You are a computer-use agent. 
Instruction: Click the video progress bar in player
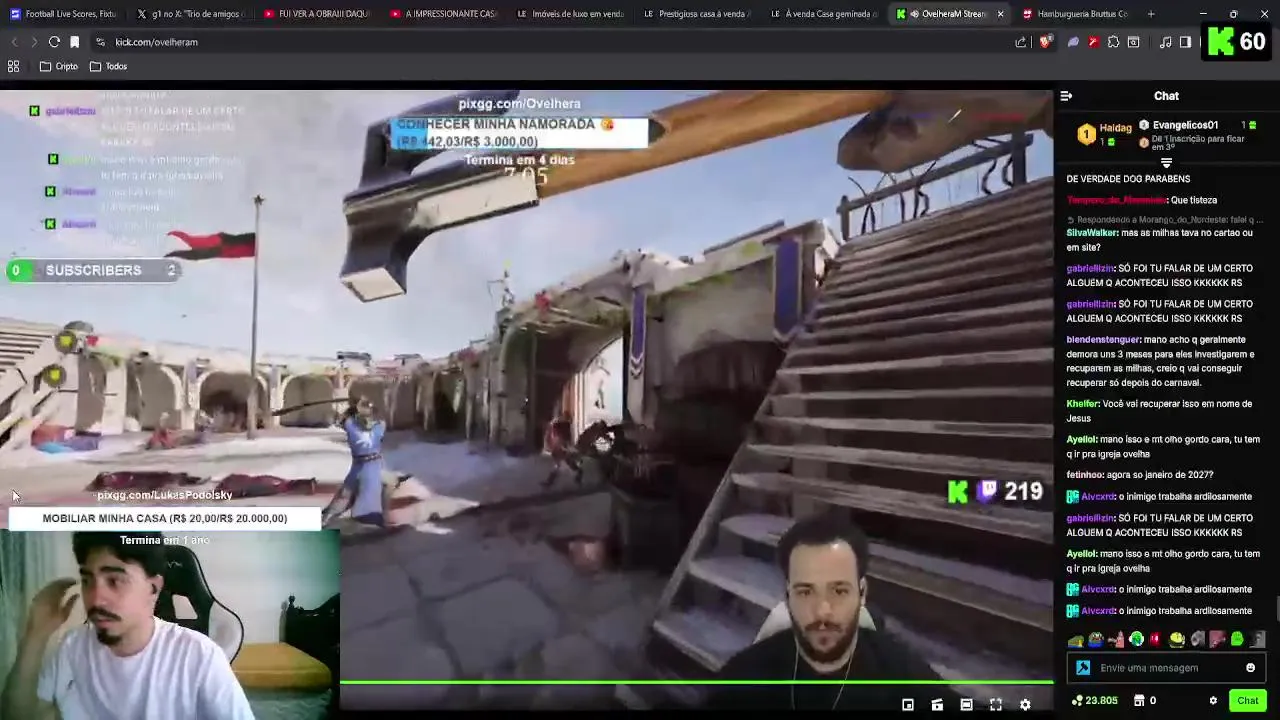coord(697,683)
